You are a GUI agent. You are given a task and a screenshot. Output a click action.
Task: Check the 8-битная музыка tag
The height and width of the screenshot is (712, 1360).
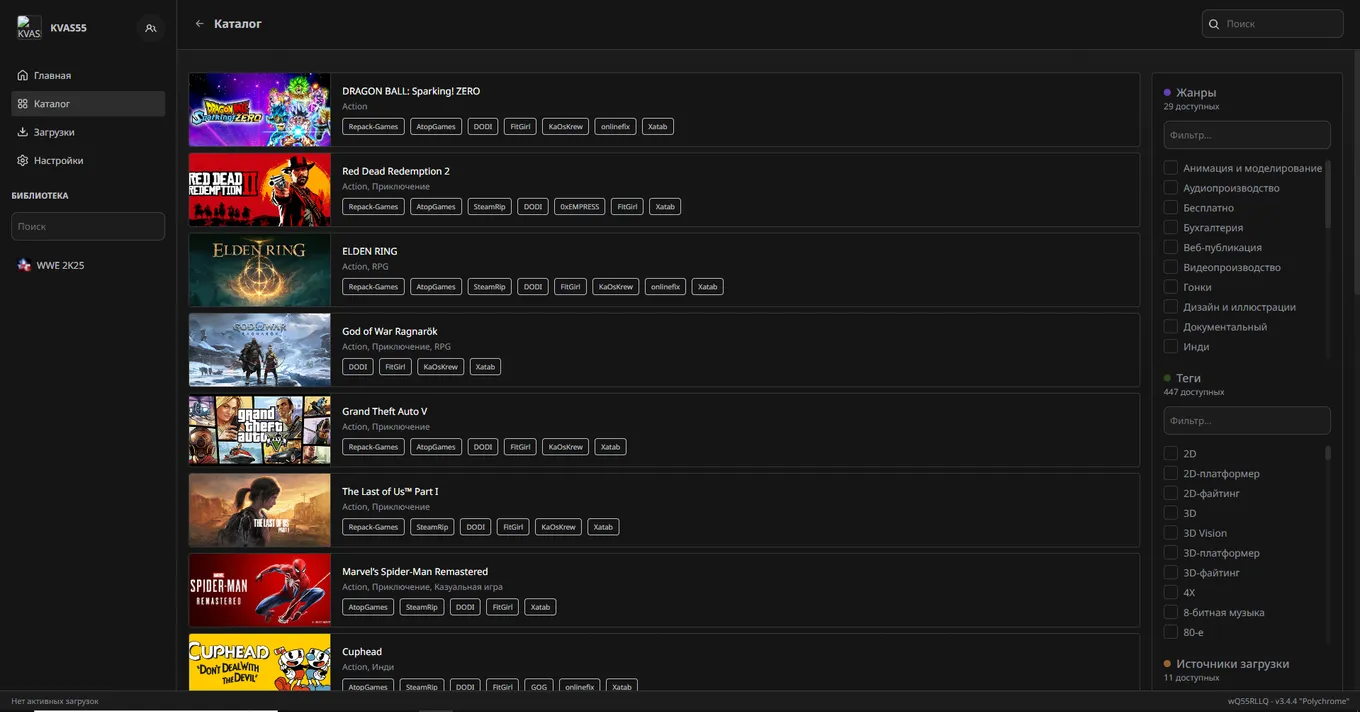pos(1170,613)
